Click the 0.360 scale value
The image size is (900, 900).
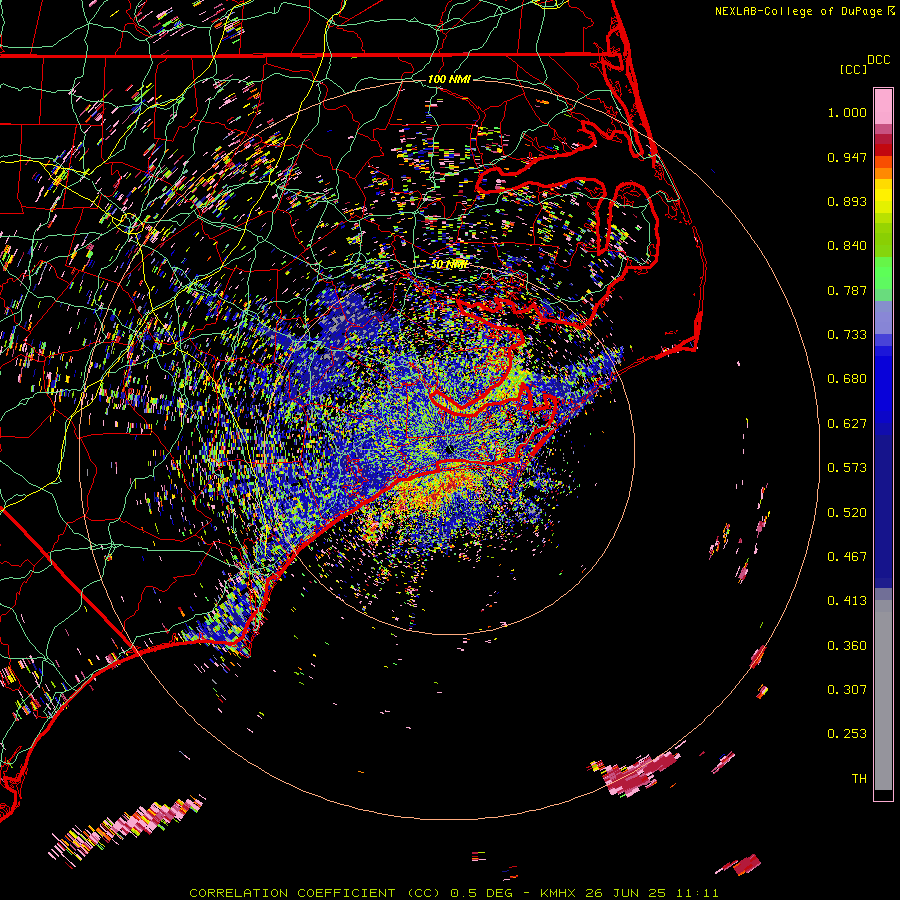click(x=847, y=646)
